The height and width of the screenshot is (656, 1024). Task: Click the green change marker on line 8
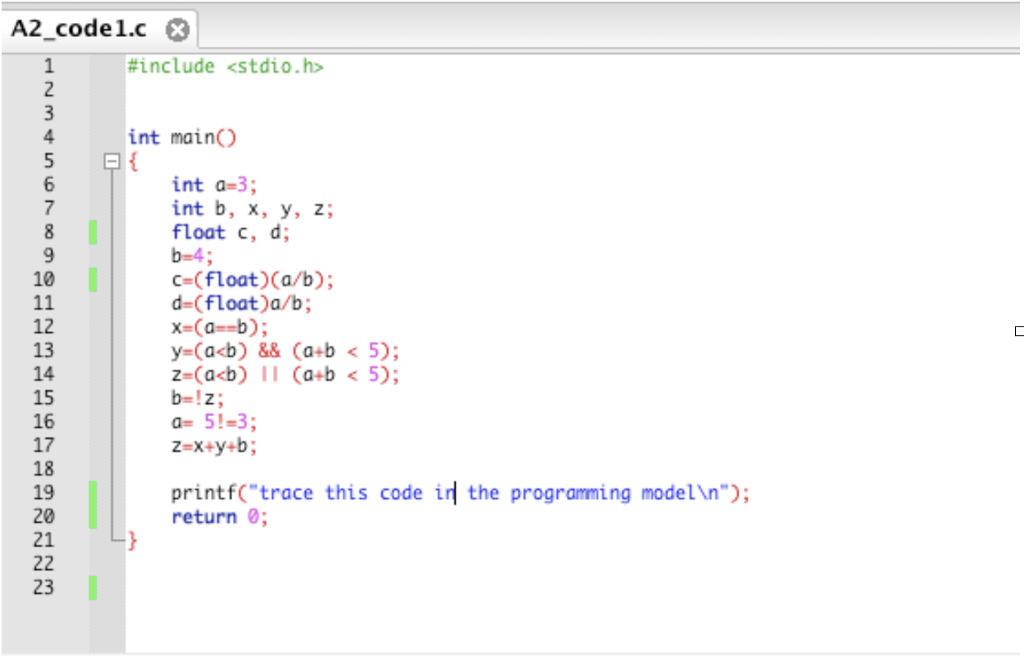pyautogui.click(x=93, y=233)
